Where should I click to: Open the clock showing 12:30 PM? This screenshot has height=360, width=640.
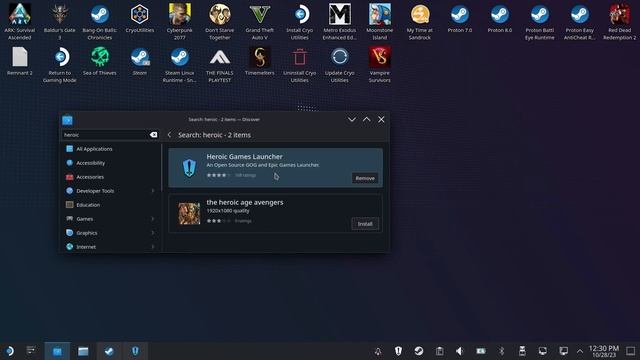(x=604, y=351)
